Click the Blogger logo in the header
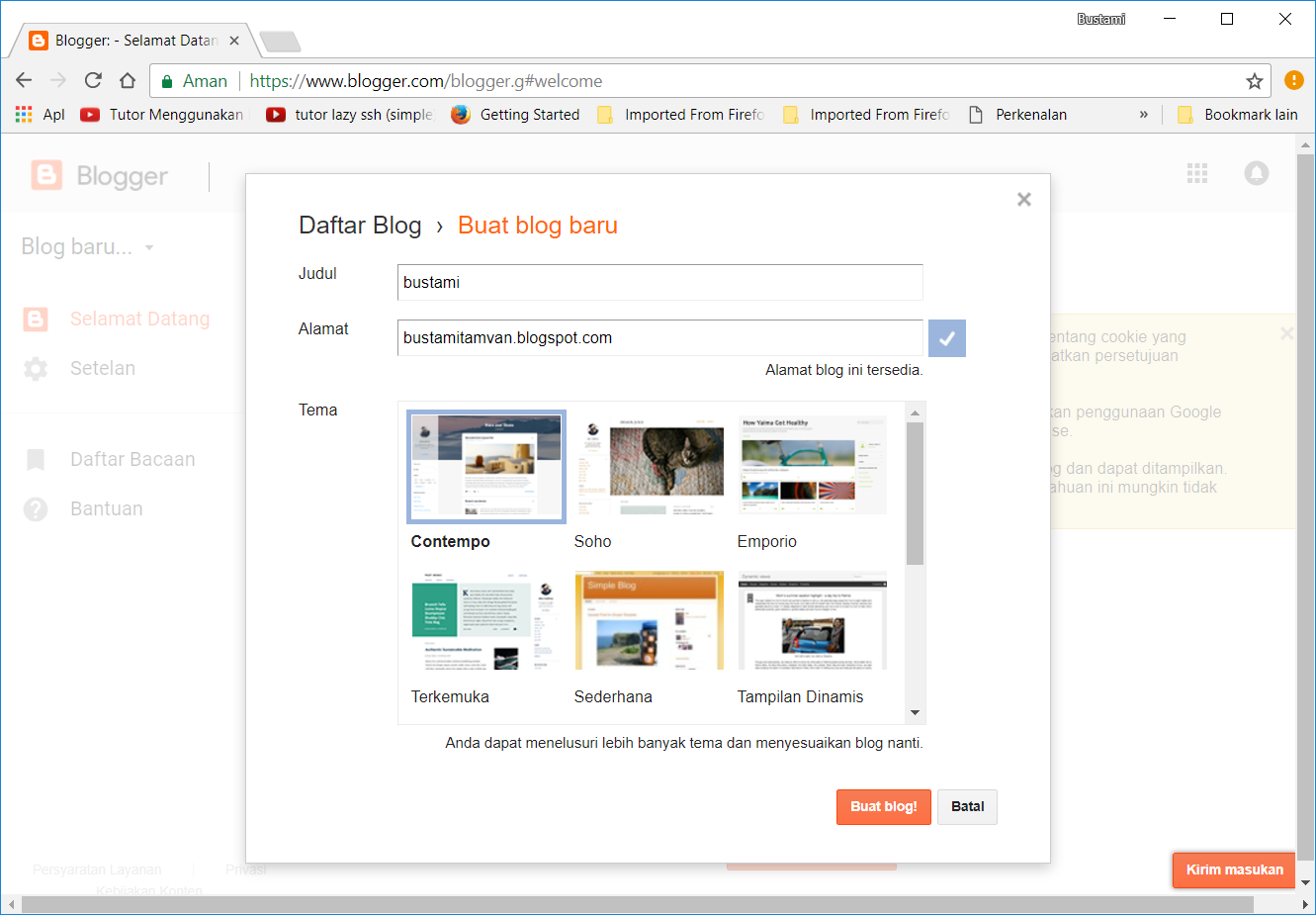The width and height of the screenshot is (1316, 915). (99, 176)
